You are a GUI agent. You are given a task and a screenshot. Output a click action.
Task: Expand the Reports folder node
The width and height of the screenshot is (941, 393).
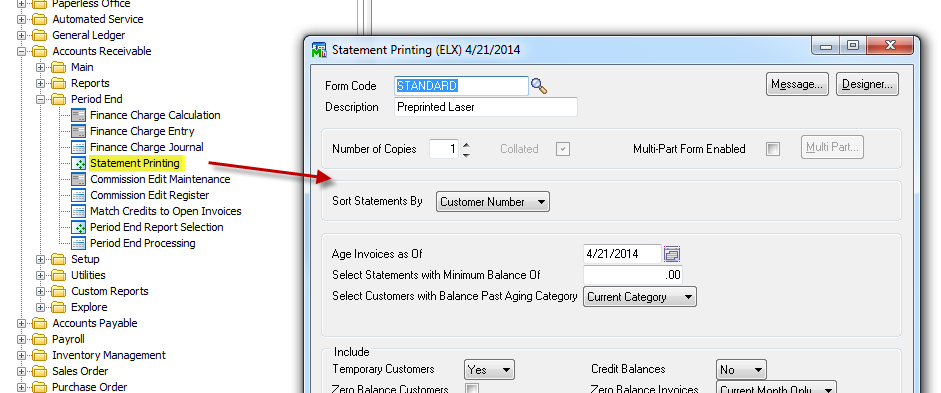click(40, 83)
